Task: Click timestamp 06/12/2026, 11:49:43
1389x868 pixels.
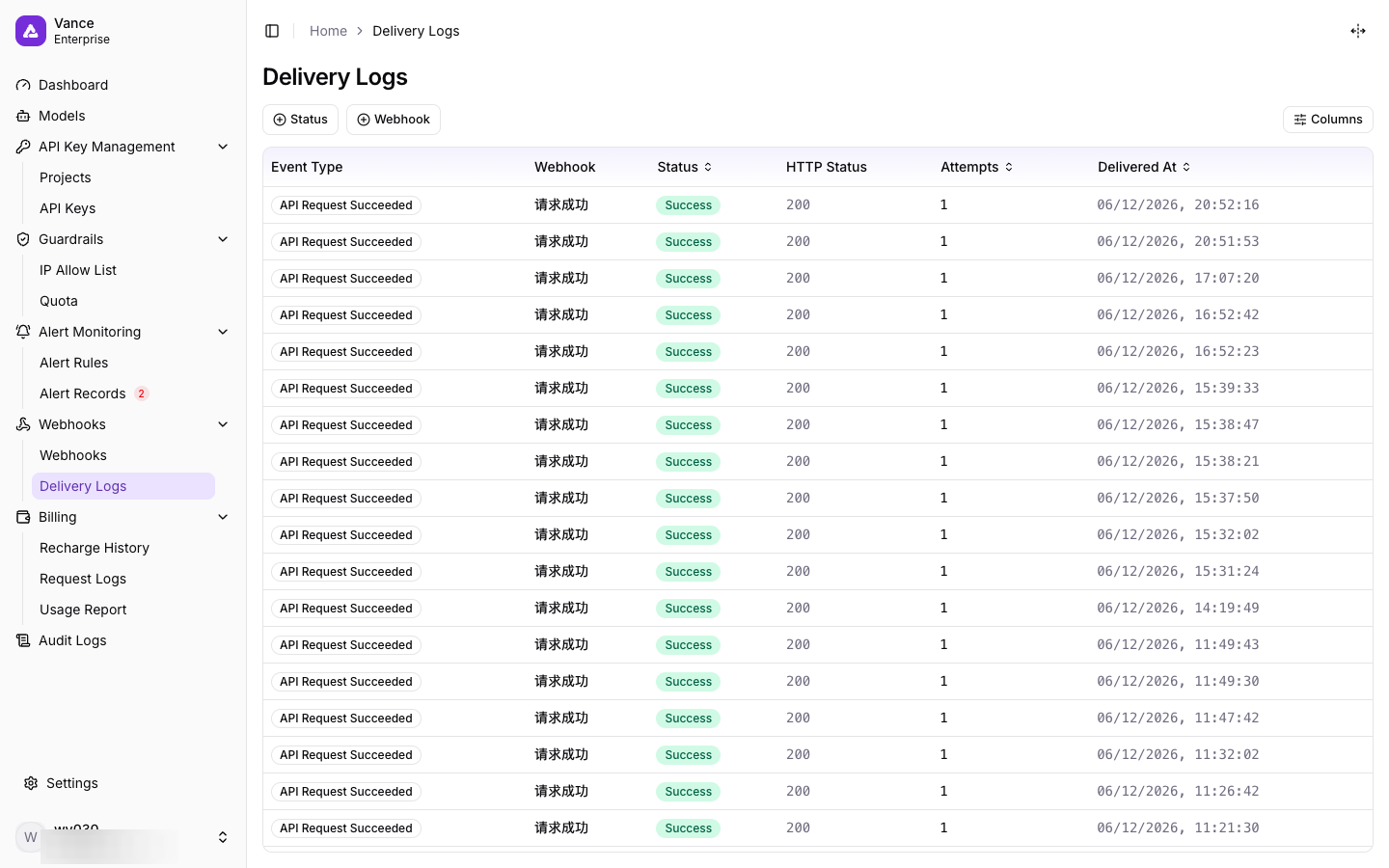Action: tap(1178, 645)
